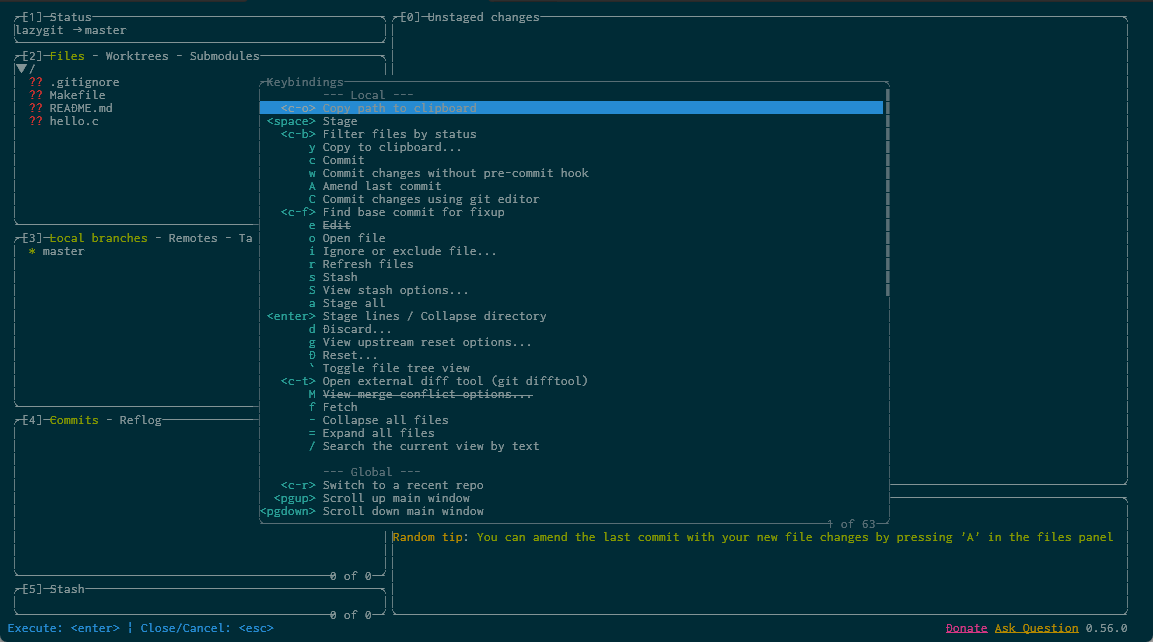Select hello.c in the files list
1153x642 pixels.
[74, 121]
